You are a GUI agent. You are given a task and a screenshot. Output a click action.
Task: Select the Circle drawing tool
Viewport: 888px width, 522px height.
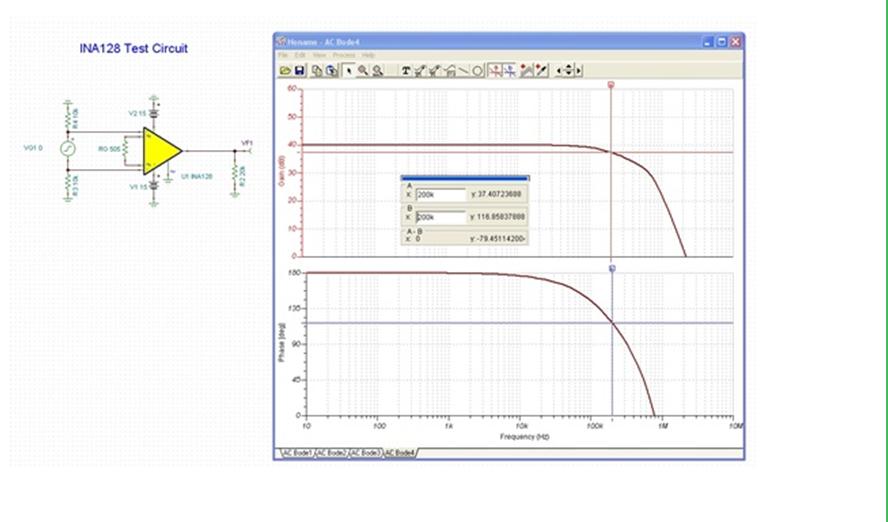pos(477,71)
